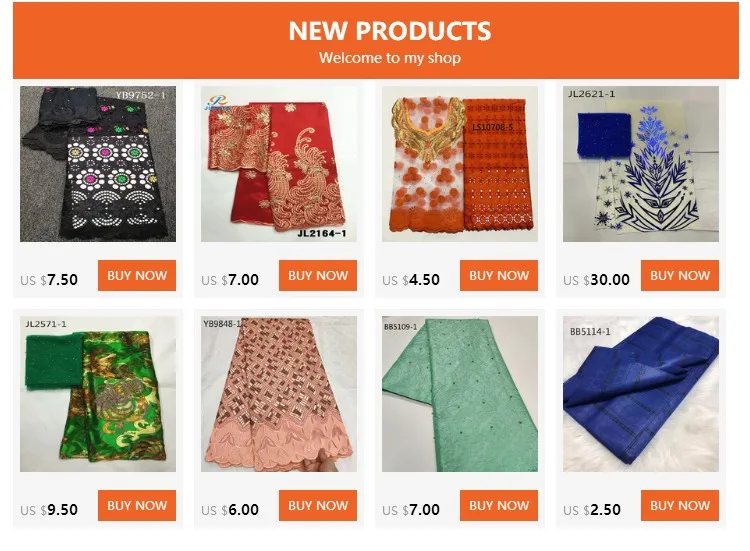Click BUY NOW for the $7.50 item
Screen dimensions: 750x551
(137, 276)
